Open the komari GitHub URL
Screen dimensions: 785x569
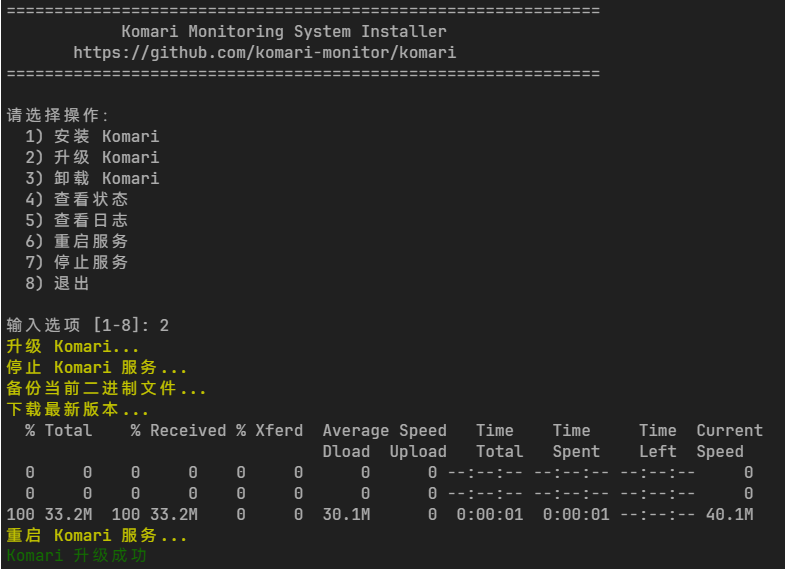click(265, 52)
